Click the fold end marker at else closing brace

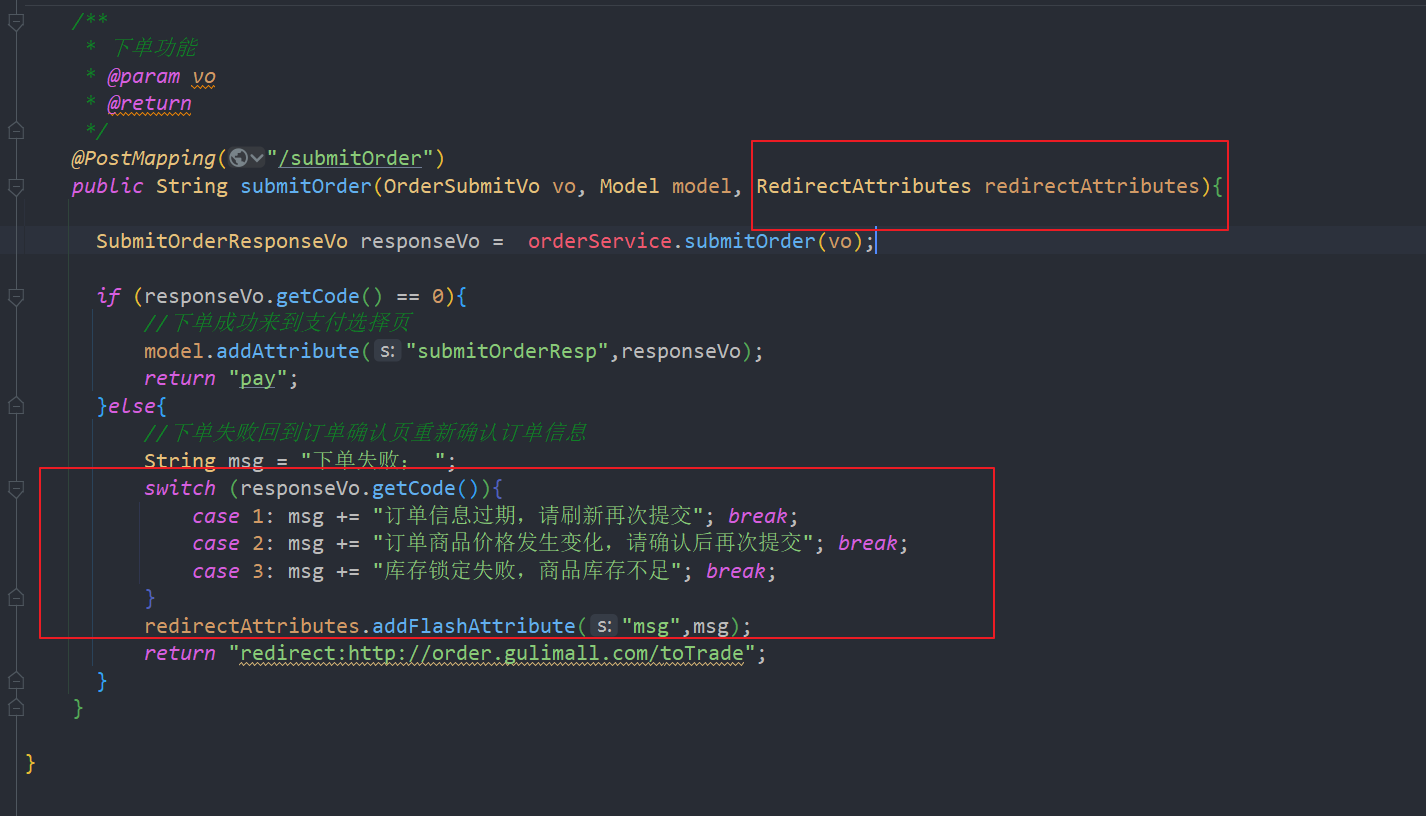[16, 681]
